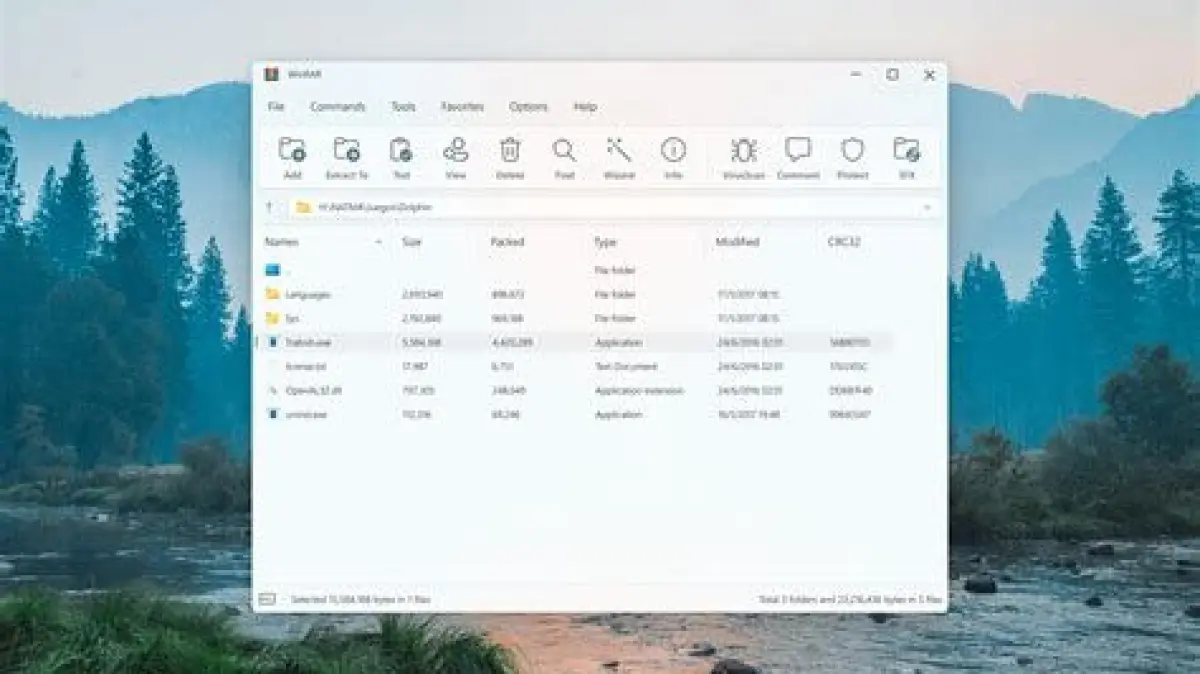Viewport: 1200px width, 674px height.
Task: Open the Comment speech bubble tool
Action: click(798, 151)
